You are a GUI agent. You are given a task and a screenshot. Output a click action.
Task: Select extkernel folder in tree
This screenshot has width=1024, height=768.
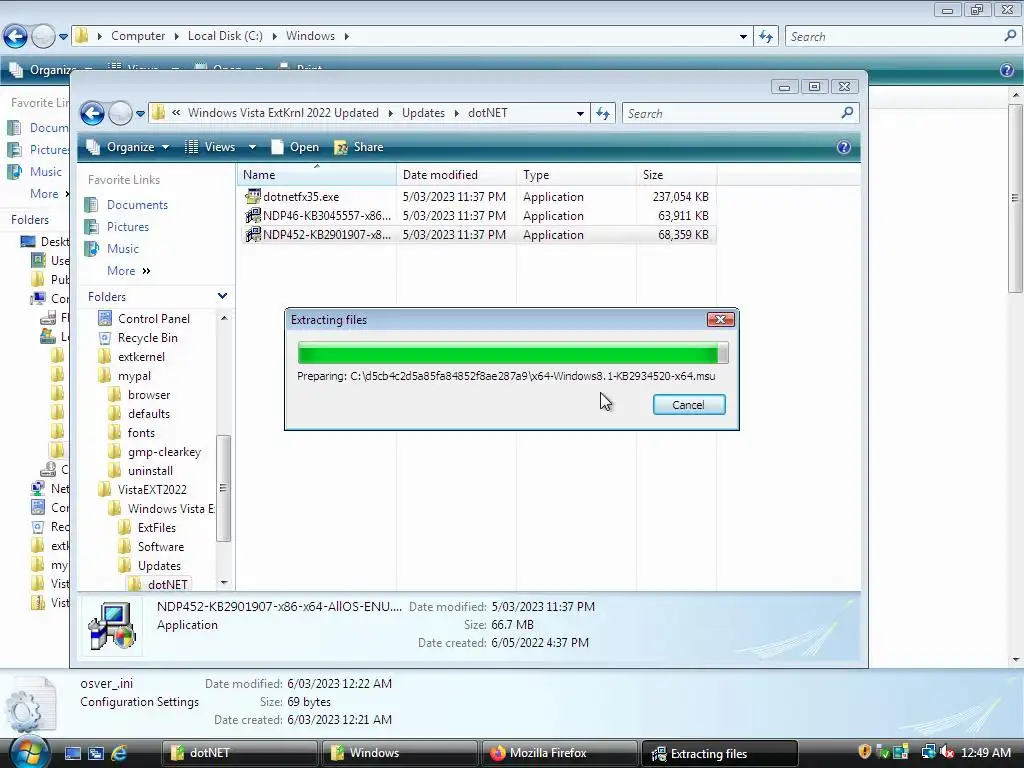pyautogui.click(x=141, y=357)
